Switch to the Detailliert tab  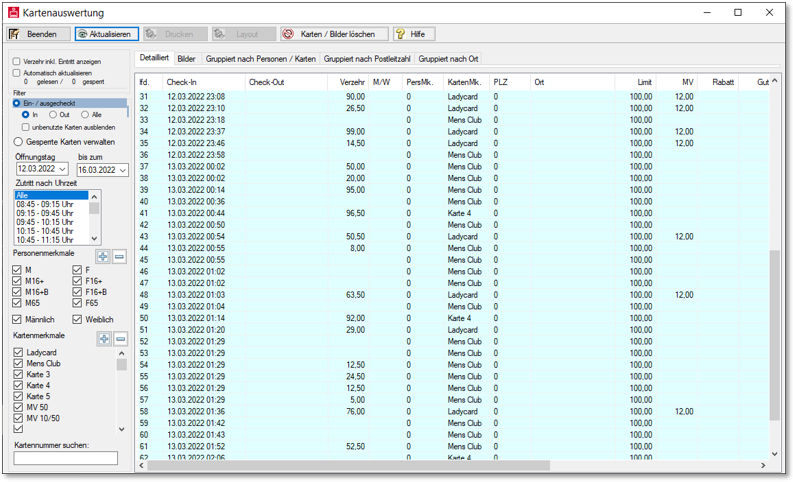(154, 58)
